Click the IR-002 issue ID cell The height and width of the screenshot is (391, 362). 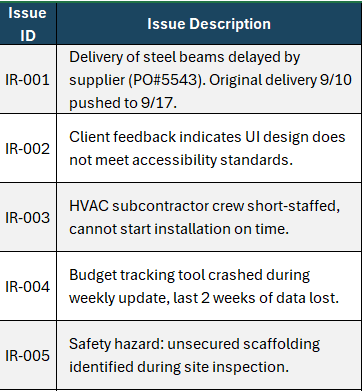pos(28,148)
